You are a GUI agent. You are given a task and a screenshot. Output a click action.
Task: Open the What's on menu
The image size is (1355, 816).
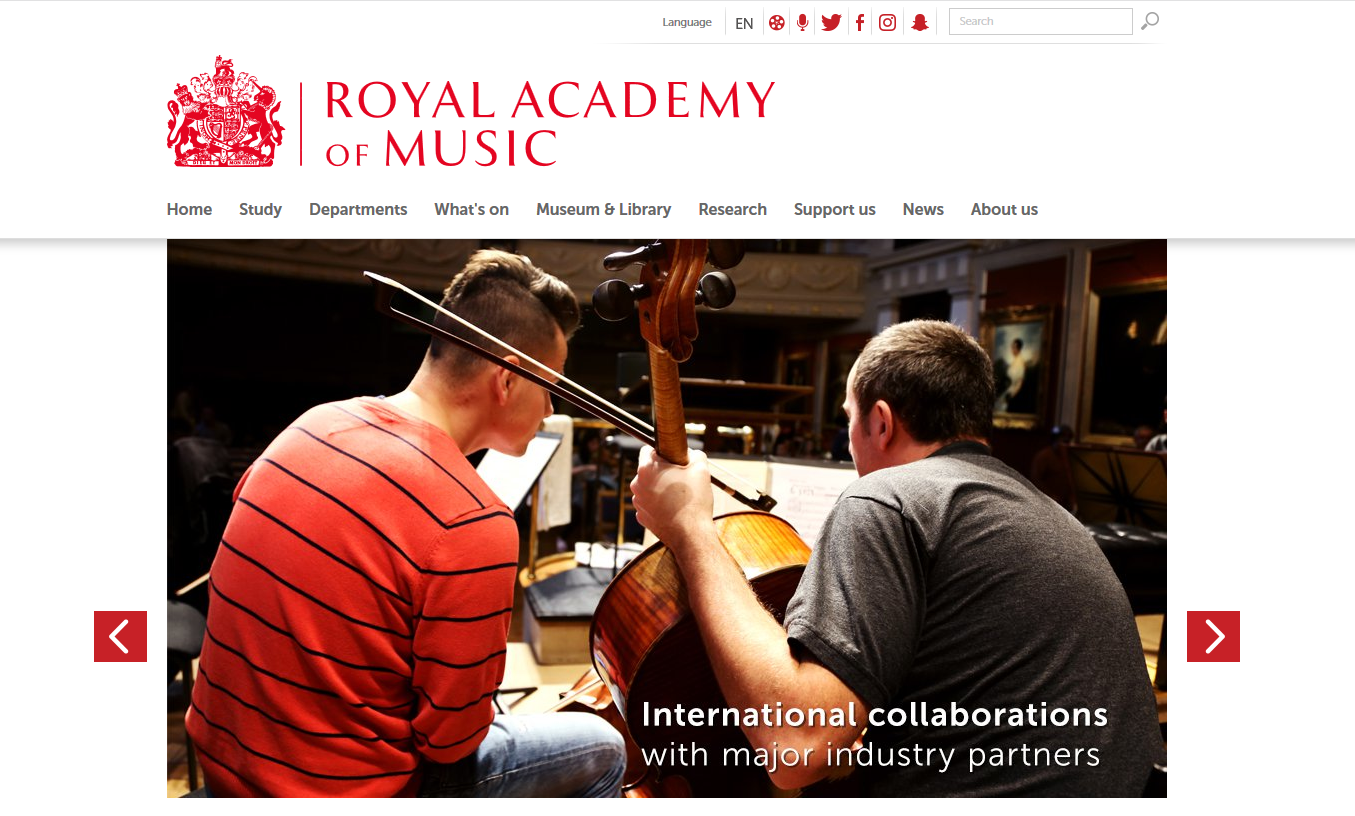[x=472, y=209]
